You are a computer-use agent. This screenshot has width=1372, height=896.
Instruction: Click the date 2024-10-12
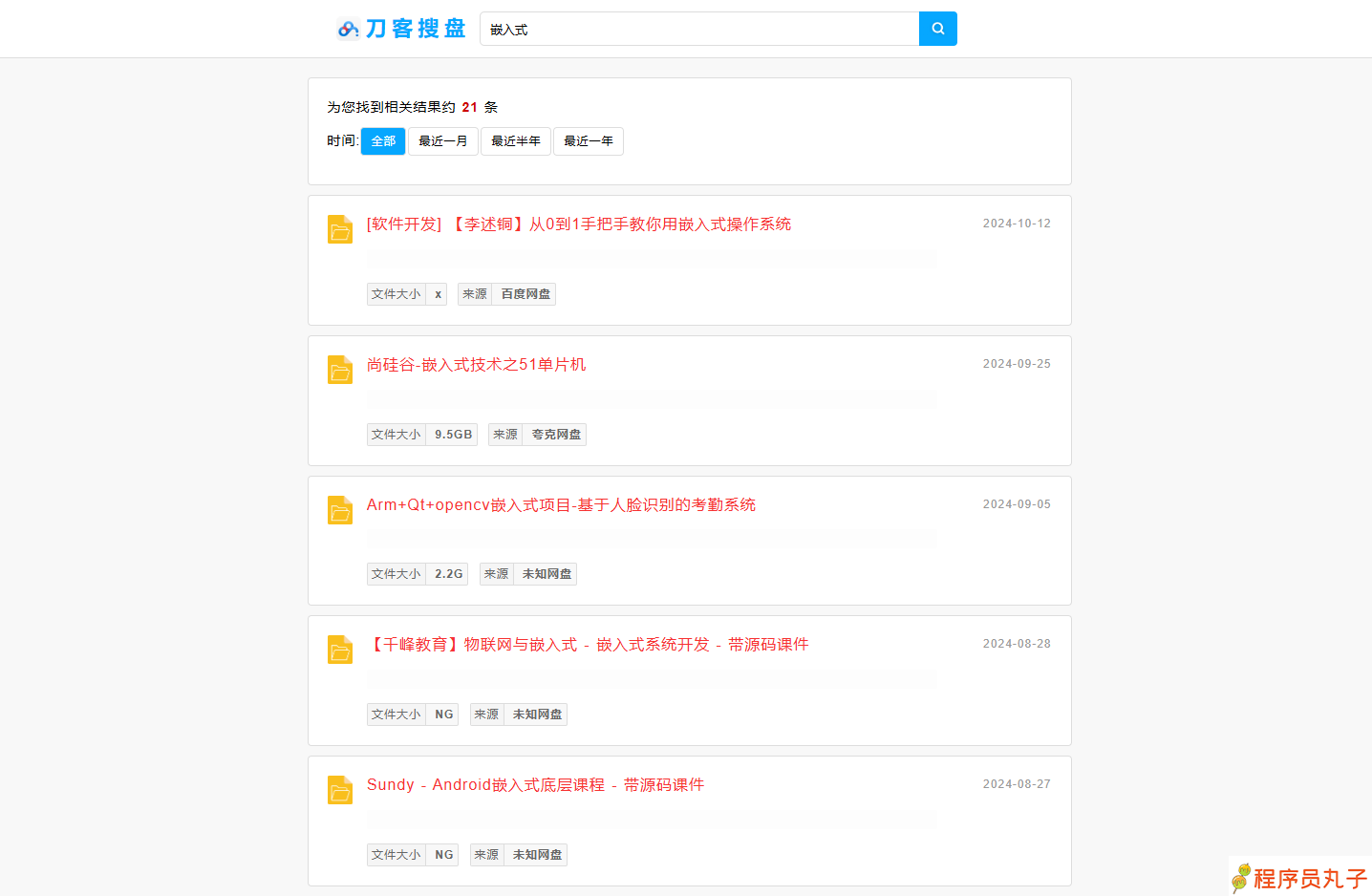[1017, 224]
